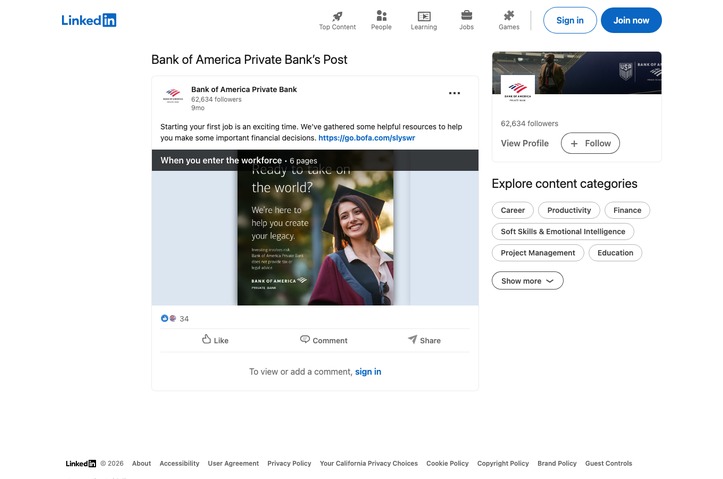Click the sign in link under comments
This screenshot has width=723, height=479.
(x=368, y=372)
